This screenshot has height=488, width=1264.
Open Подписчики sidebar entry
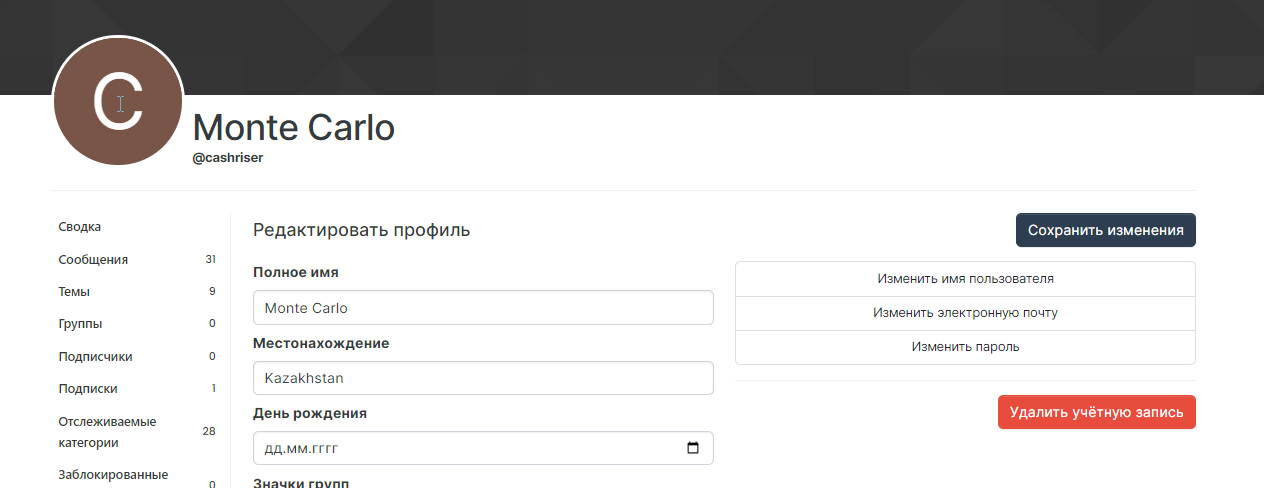(x=95, y=356)
